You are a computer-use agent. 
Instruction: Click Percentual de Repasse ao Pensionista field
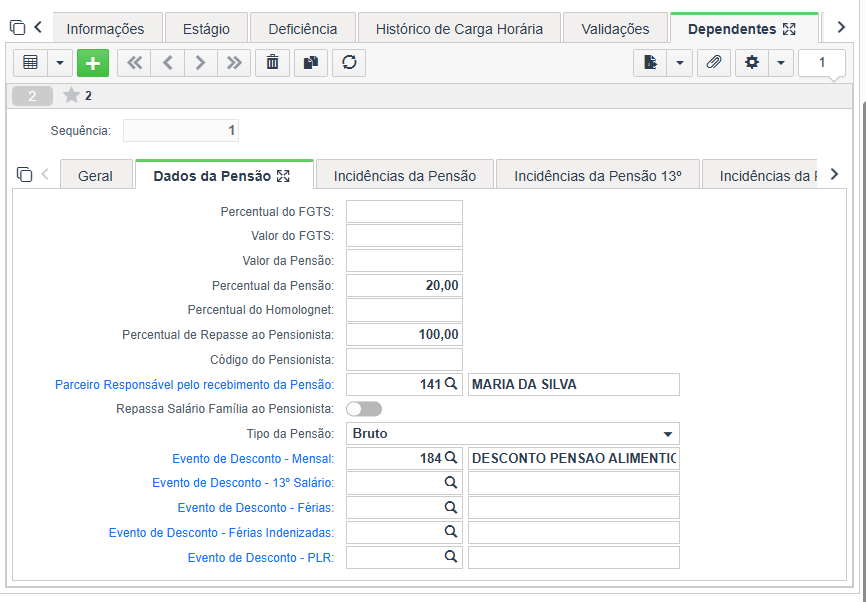(x=404, y=335)
